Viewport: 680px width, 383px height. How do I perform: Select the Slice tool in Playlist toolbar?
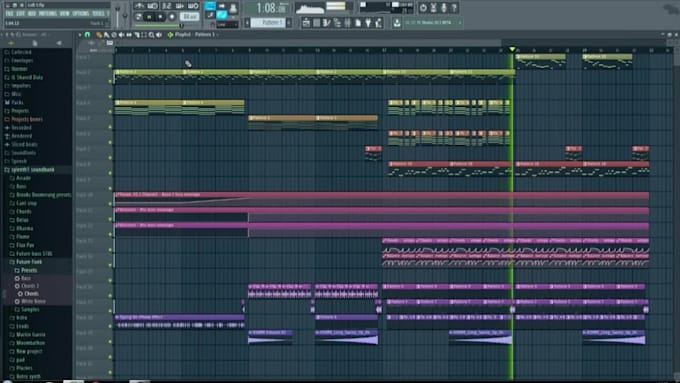point(137,35)
